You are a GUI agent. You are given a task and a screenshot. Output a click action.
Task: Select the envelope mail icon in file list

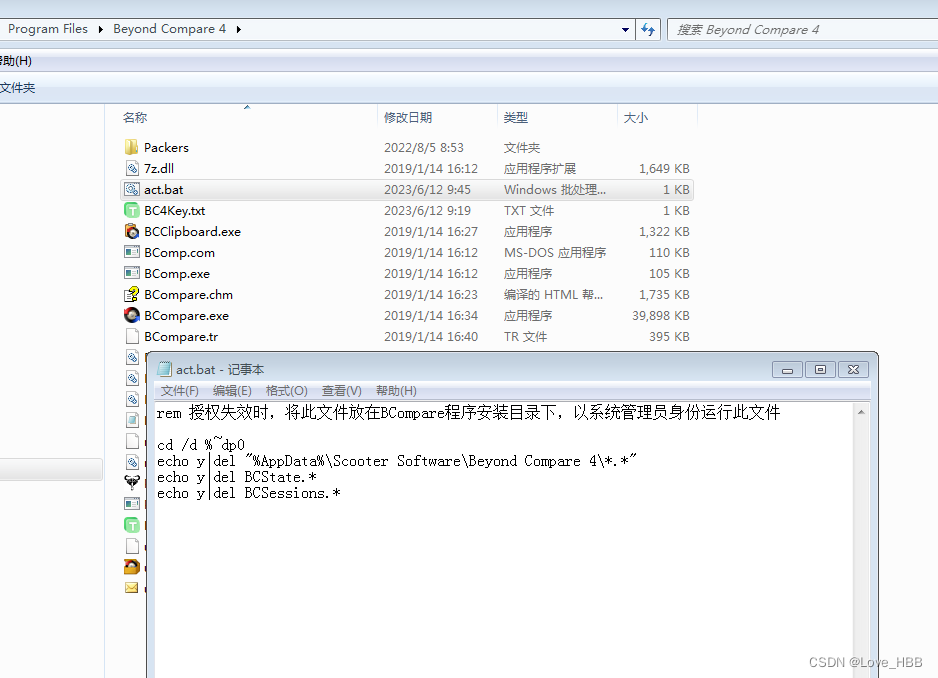[x=132, y=588]
